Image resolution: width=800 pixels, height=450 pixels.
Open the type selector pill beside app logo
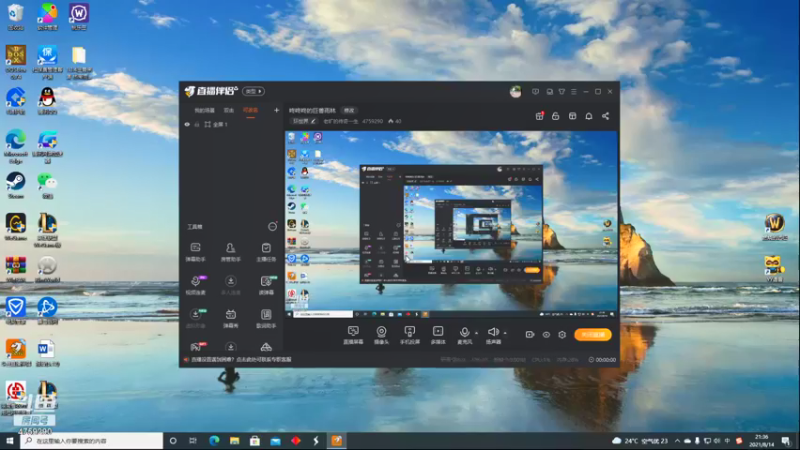click(254, 91)
